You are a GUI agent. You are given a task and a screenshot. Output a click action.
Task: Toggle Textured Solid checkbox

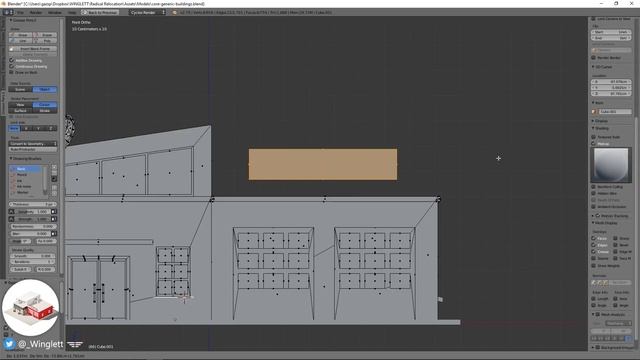coord(593,137)
